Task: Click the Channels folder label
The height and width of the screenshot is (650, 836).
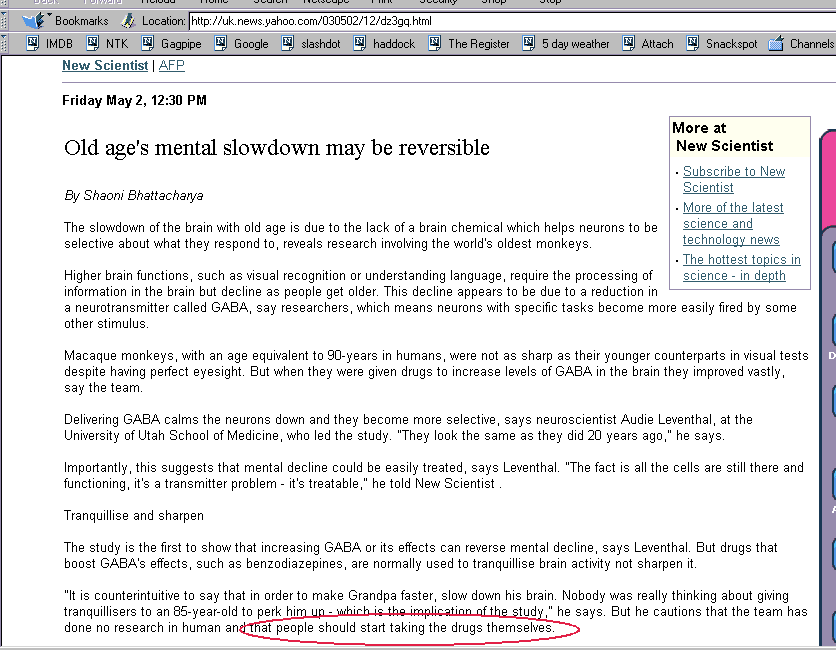Action: point(812,44)
